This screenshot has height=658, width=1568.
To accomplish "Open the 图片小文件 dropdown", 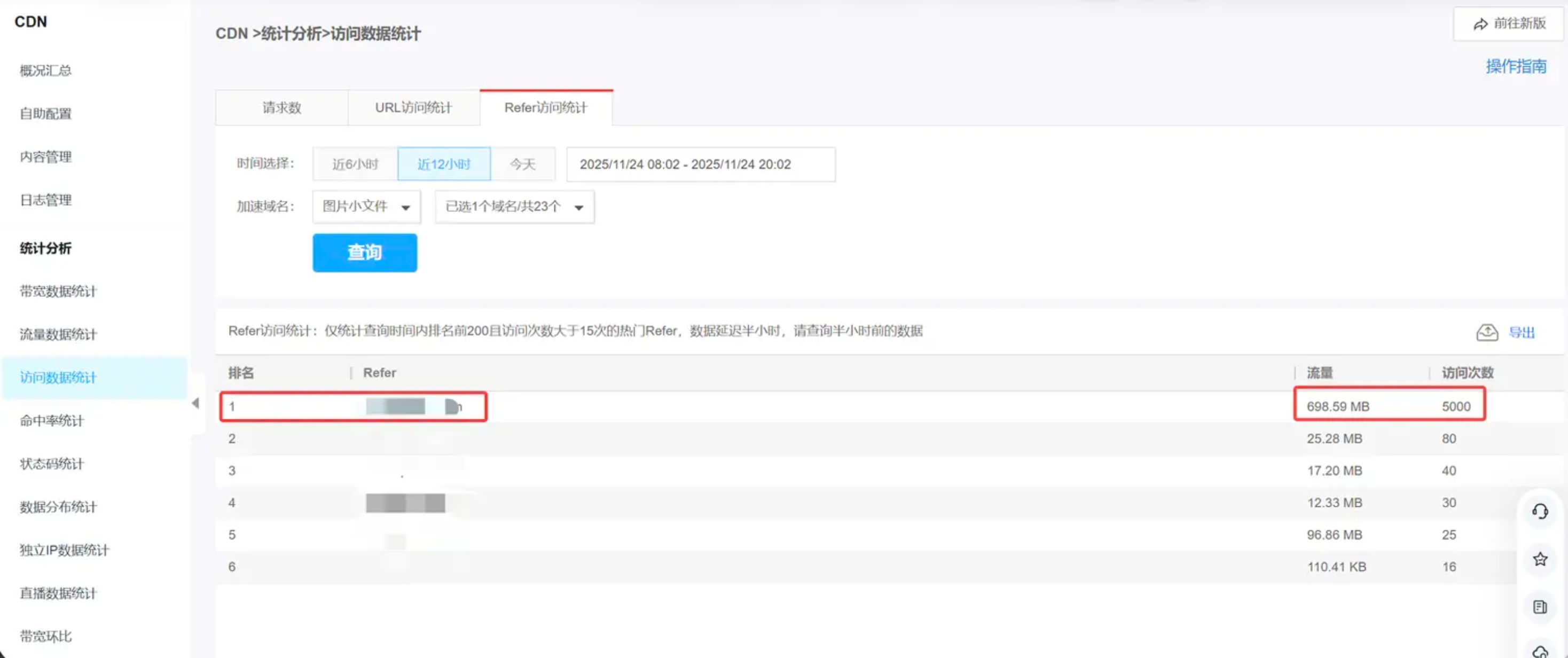I will click(366, 207).
